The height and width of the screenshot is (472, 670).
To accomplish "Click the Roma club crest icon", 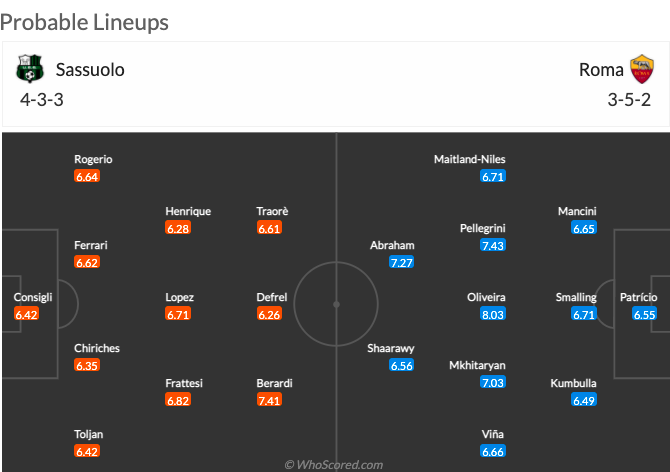I will pyautogui.click(x=642, y=69).
